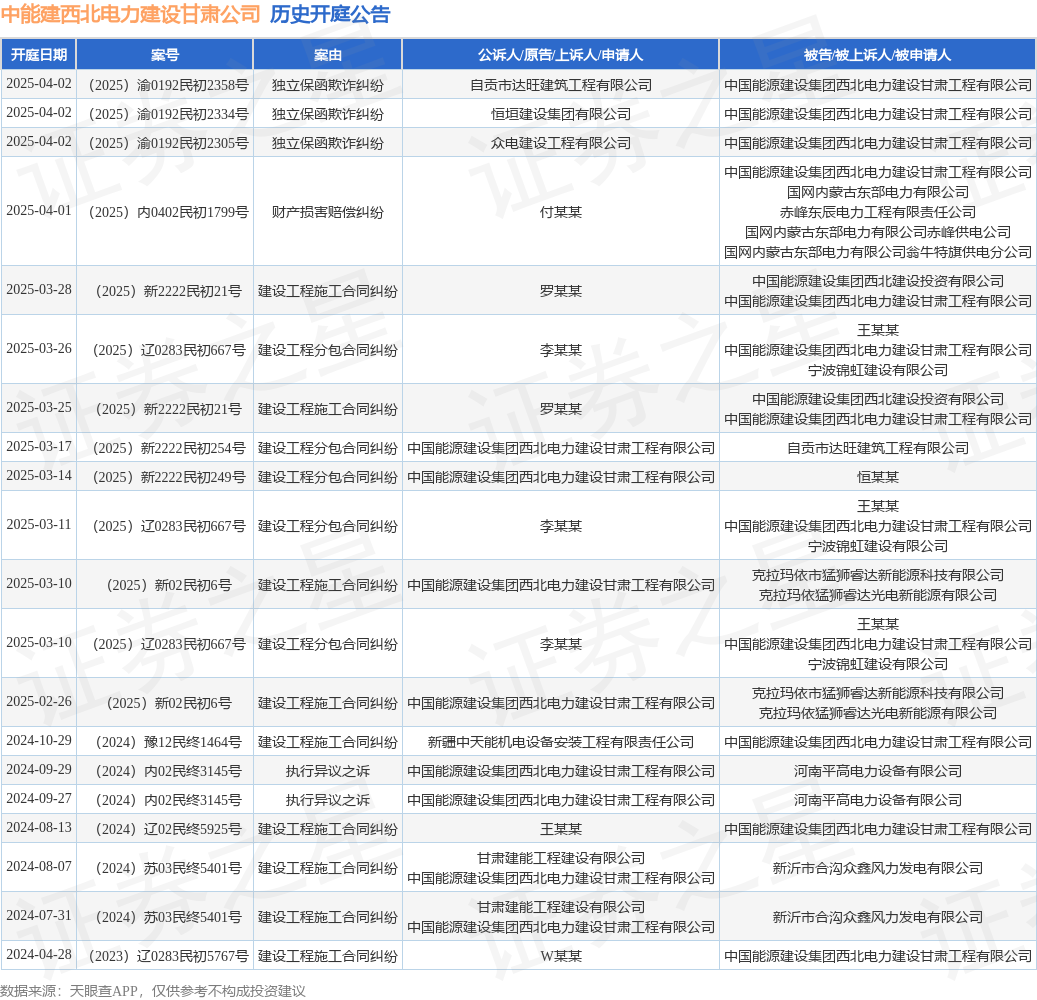1037x1000 pixels.
Task: Click defendant 赤峰东辰电力工程有限责任公司
Action: tap(878, 212)
